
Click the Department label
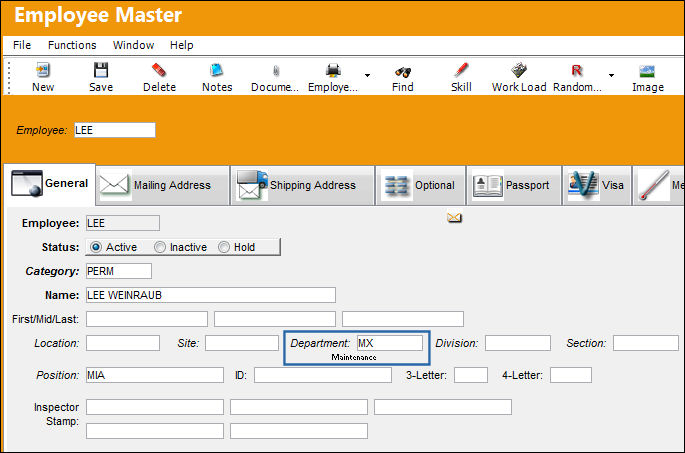click(320, 343)
